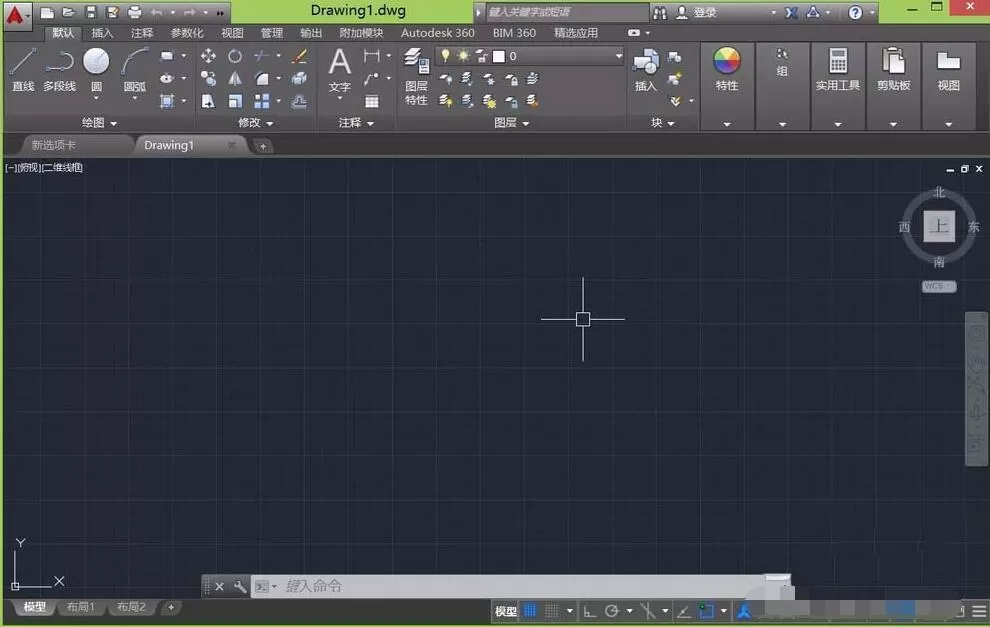Activate the Rotate tool
This screenshot has width=990, height=627.
point(235,56)
